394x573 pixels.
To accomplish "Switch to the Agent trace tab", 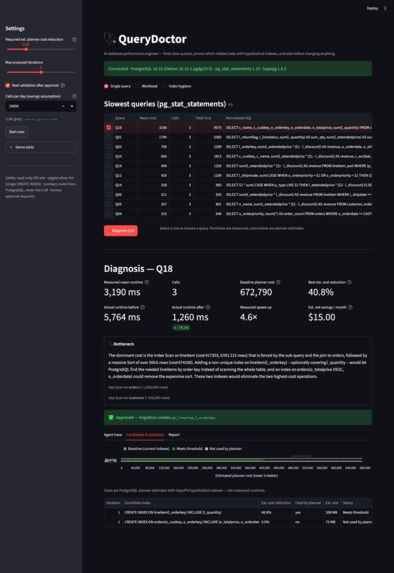I will point(113,435).
